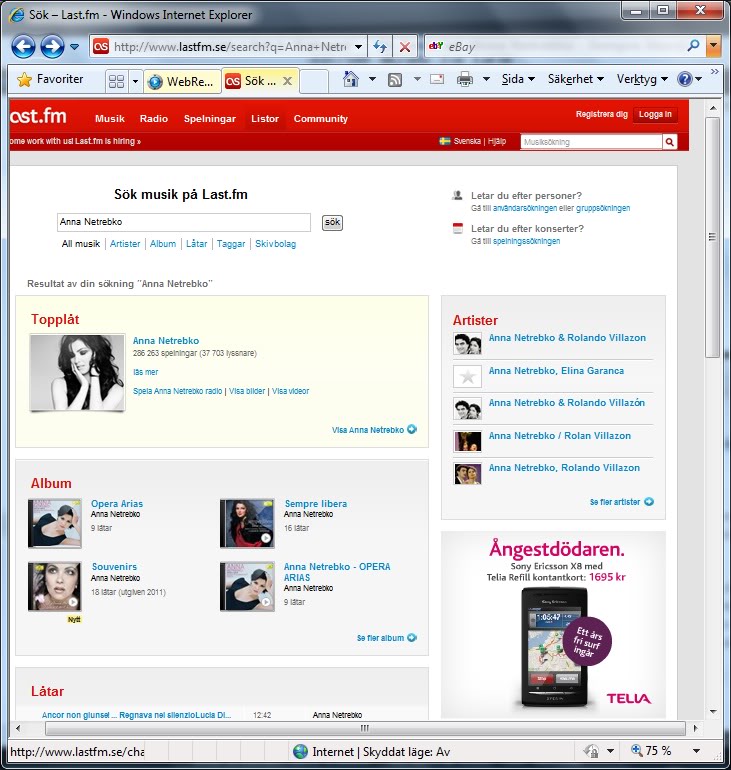
Task: Expand the Home button dropdown arrow
Action: click(373, 79)
